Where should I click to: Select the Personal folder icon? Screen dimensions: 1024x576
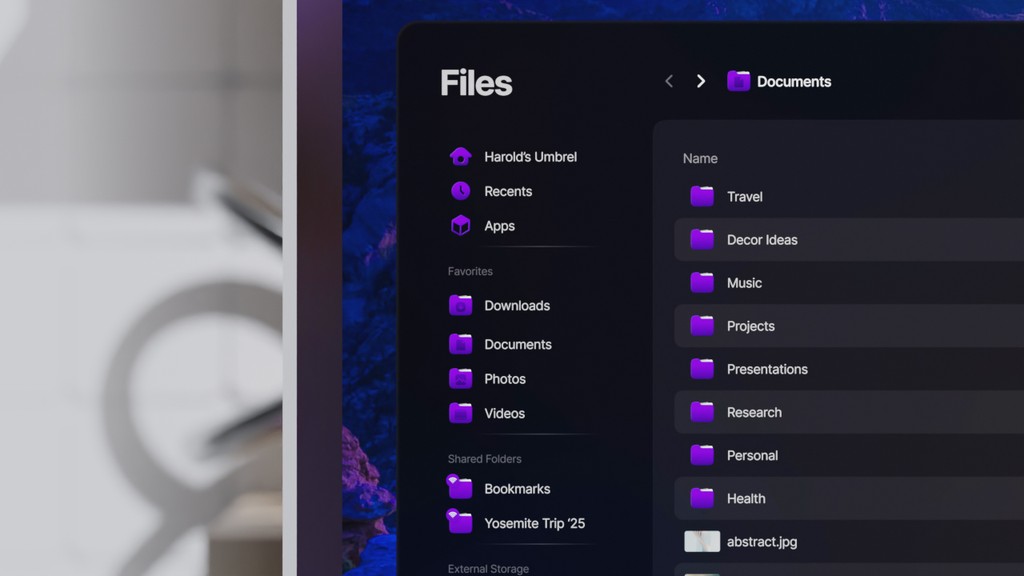coord(702,455)
